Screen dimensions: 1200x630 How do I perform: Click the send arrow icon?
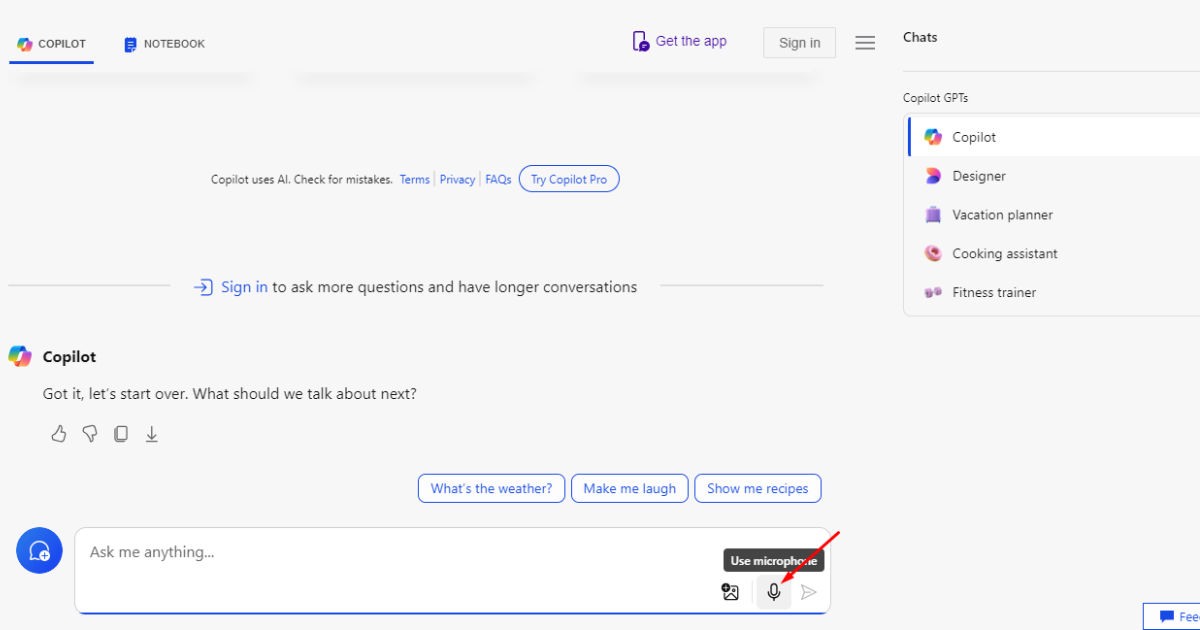coord(809,592)
